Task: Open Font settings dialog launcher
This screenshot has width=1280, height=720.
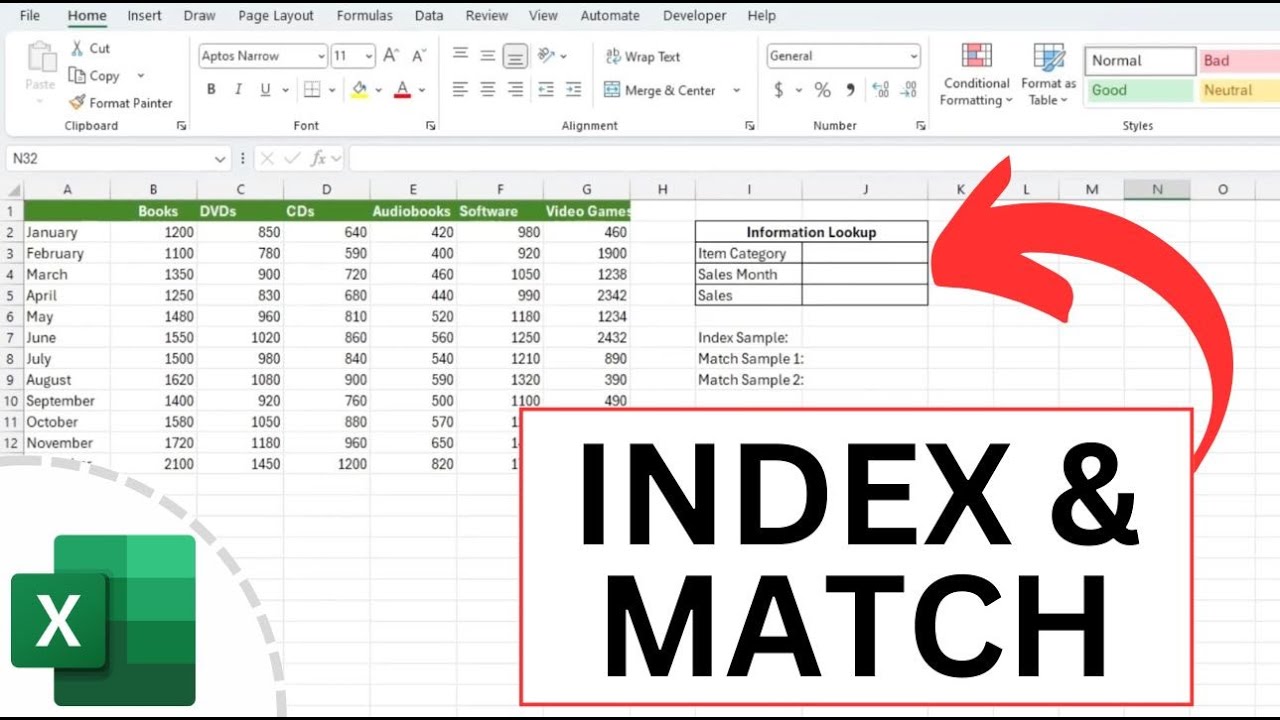Action: (x=430, y=126)
